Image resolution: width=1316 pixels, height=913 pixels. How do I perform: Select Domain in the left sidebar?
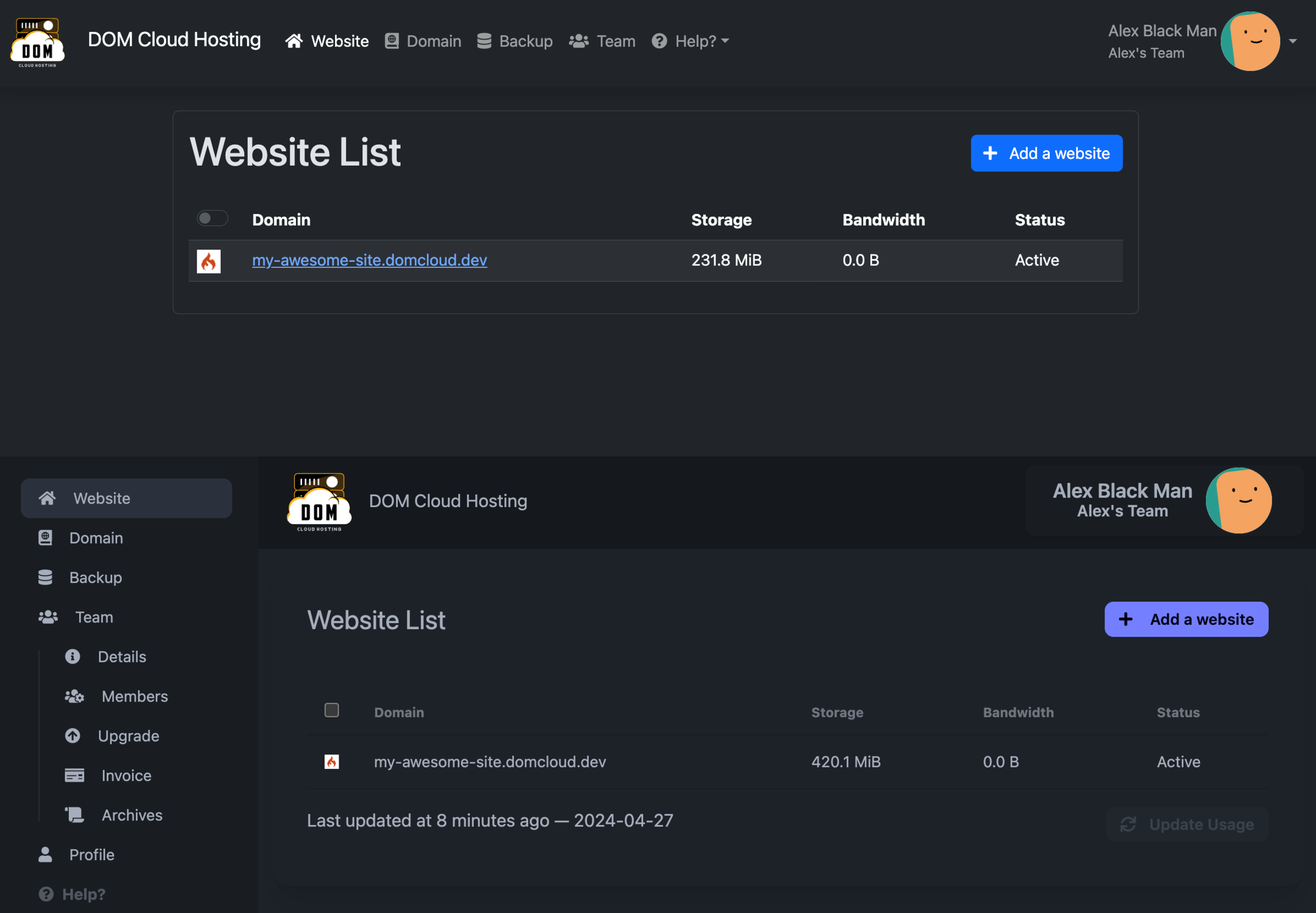(96, 538)
